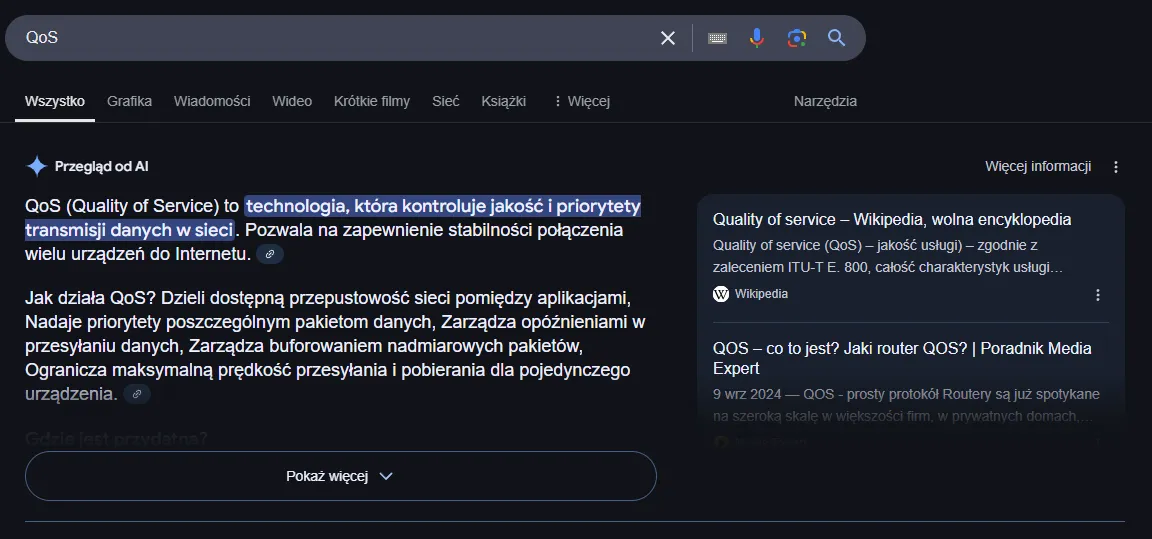Open three-dot menu on Wikipedia source

coord(1098,294)
